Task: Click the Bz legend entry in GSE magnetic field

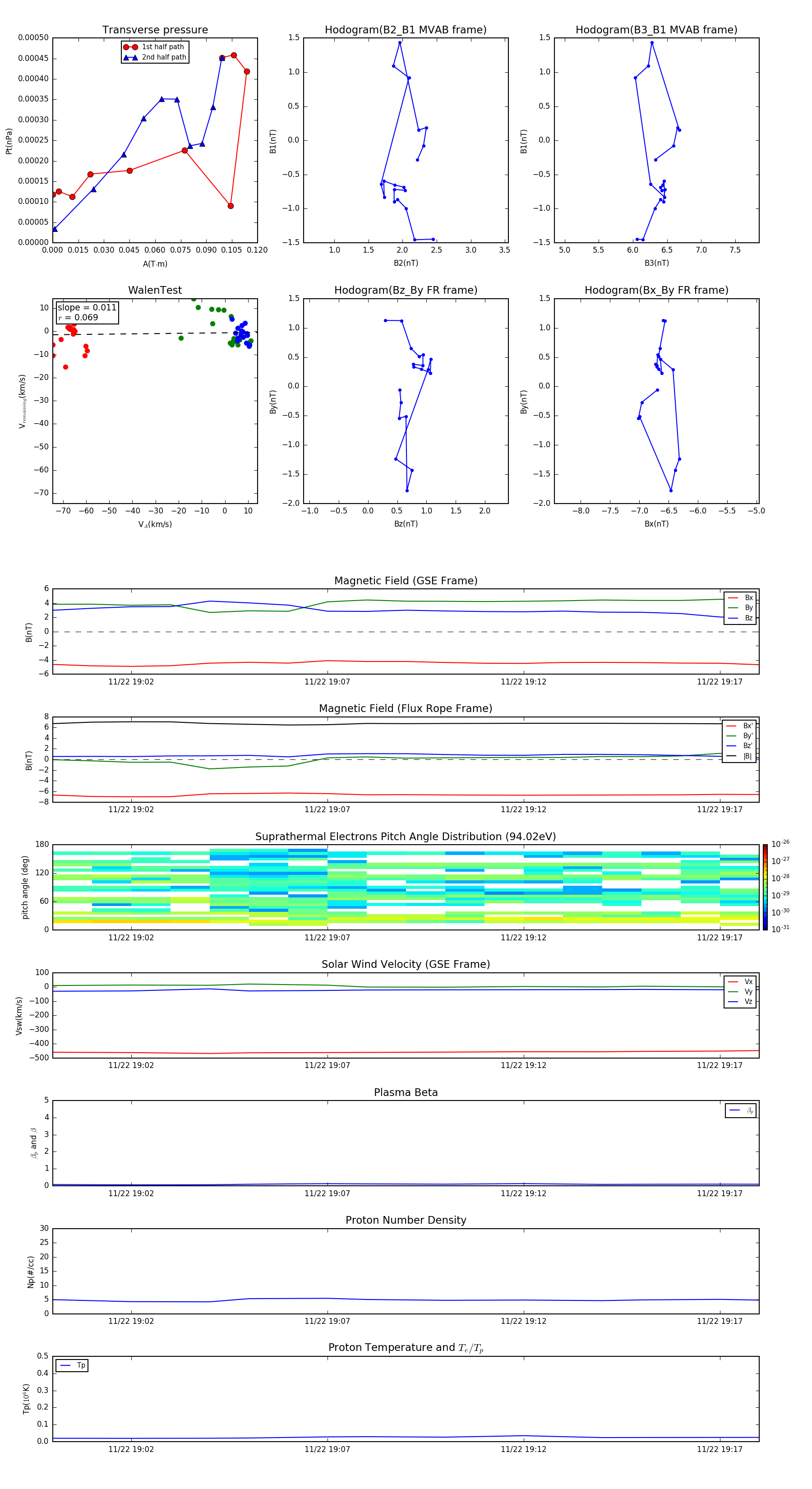Action: point(740,619)
